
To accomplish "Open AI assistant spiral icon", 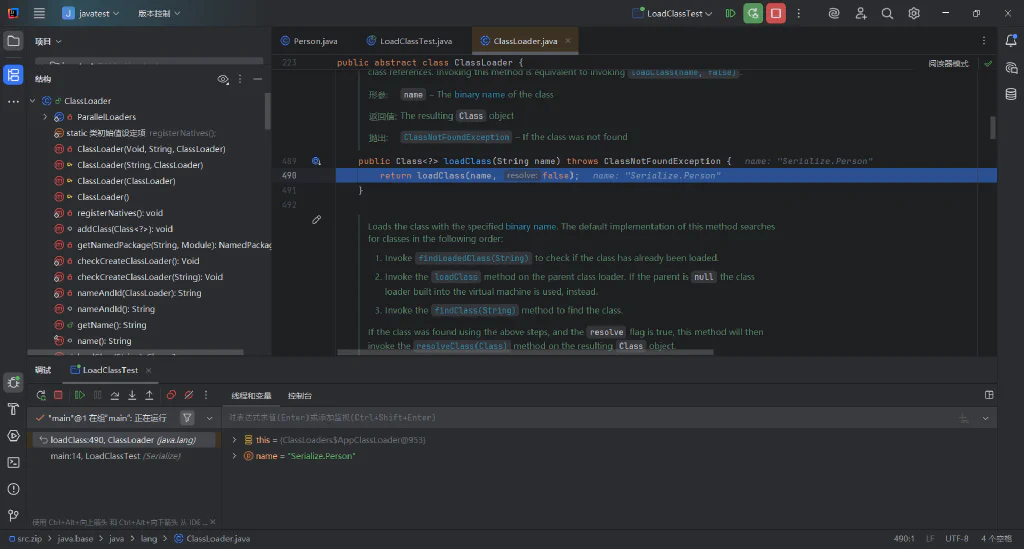I will pos(833,13).
